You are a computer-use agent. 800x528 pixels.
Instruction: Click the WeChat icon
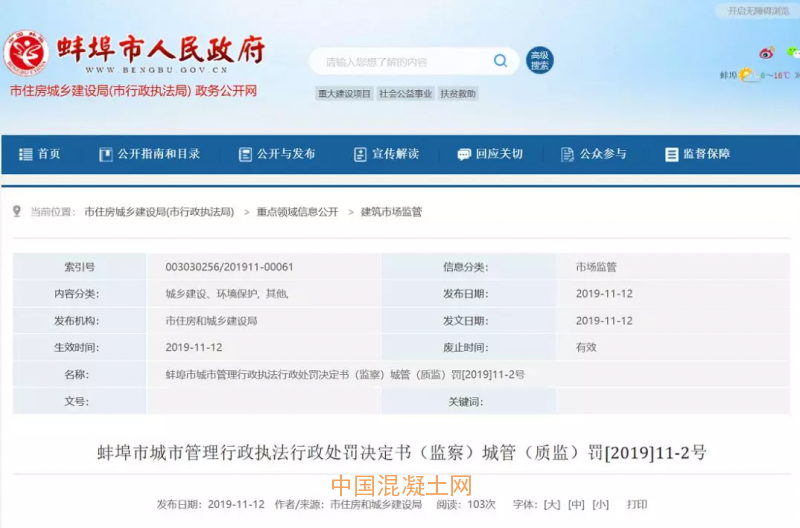click(791, 52)
